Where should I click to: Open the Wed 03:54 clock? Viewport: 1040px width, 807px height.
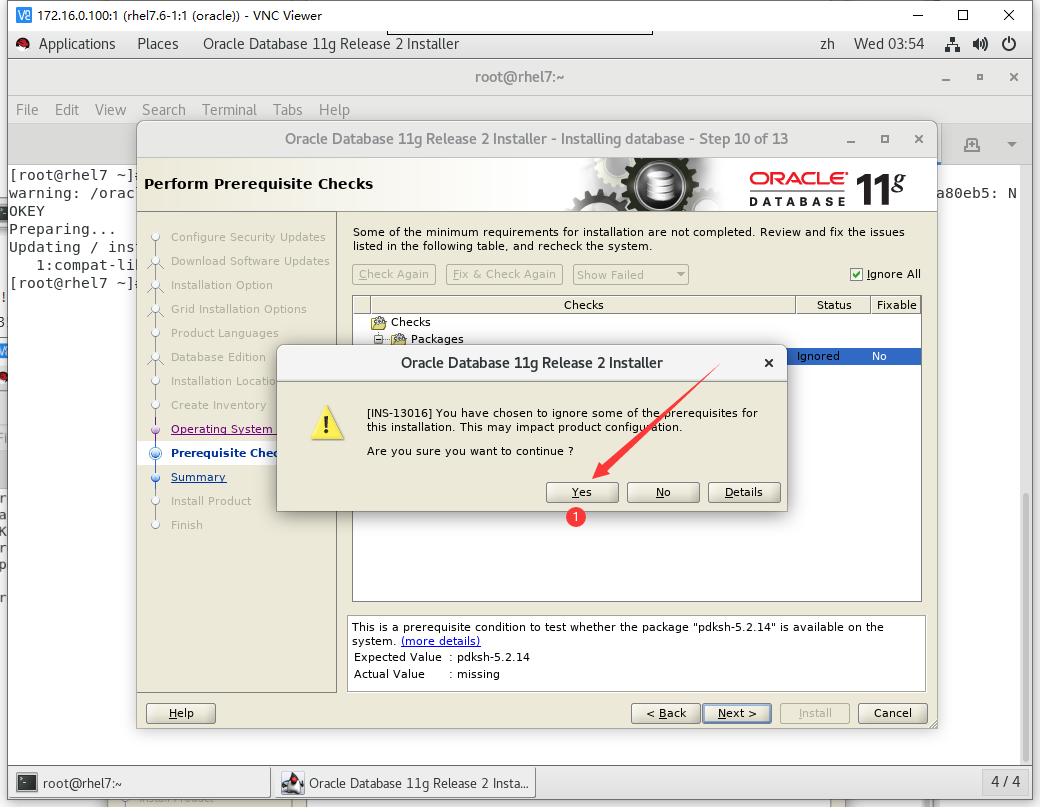(x=889, y=44)
